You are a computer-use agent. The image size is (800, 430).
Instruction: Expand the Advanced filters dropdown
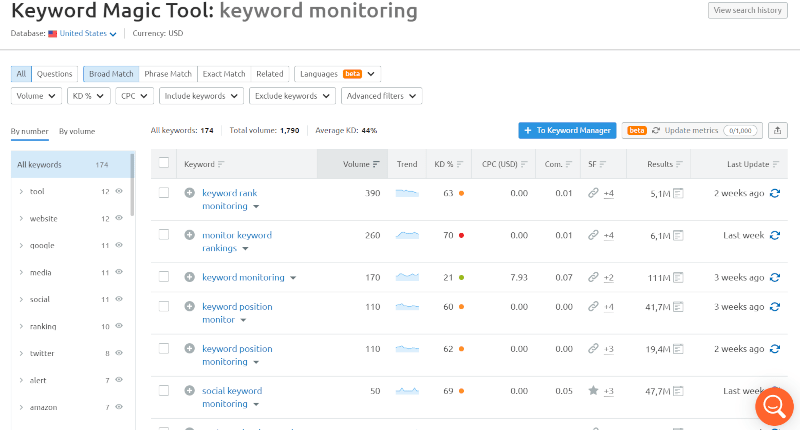coord(381,96)
